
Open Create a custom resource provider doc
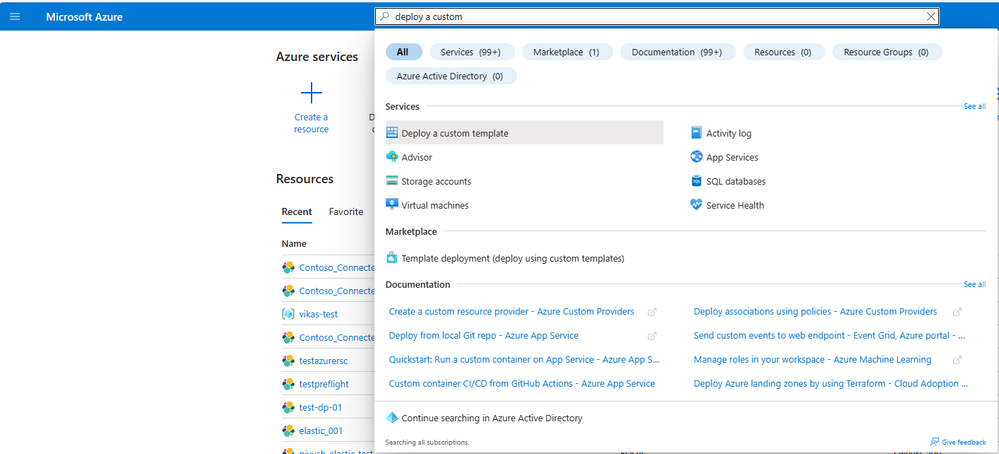pos(512,312)
